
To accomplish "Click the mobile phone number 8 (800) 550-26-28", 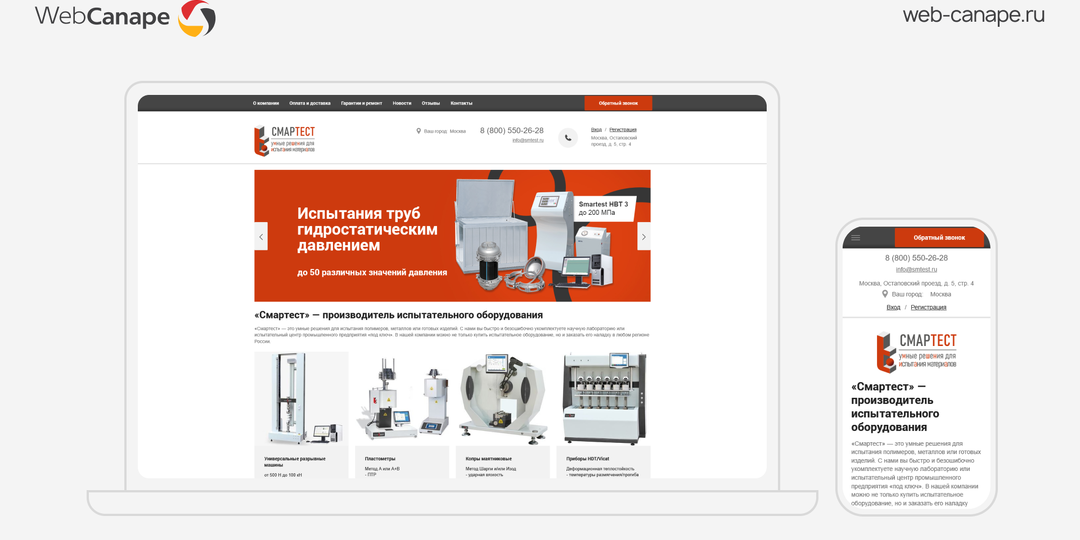I will coord(916,258).
